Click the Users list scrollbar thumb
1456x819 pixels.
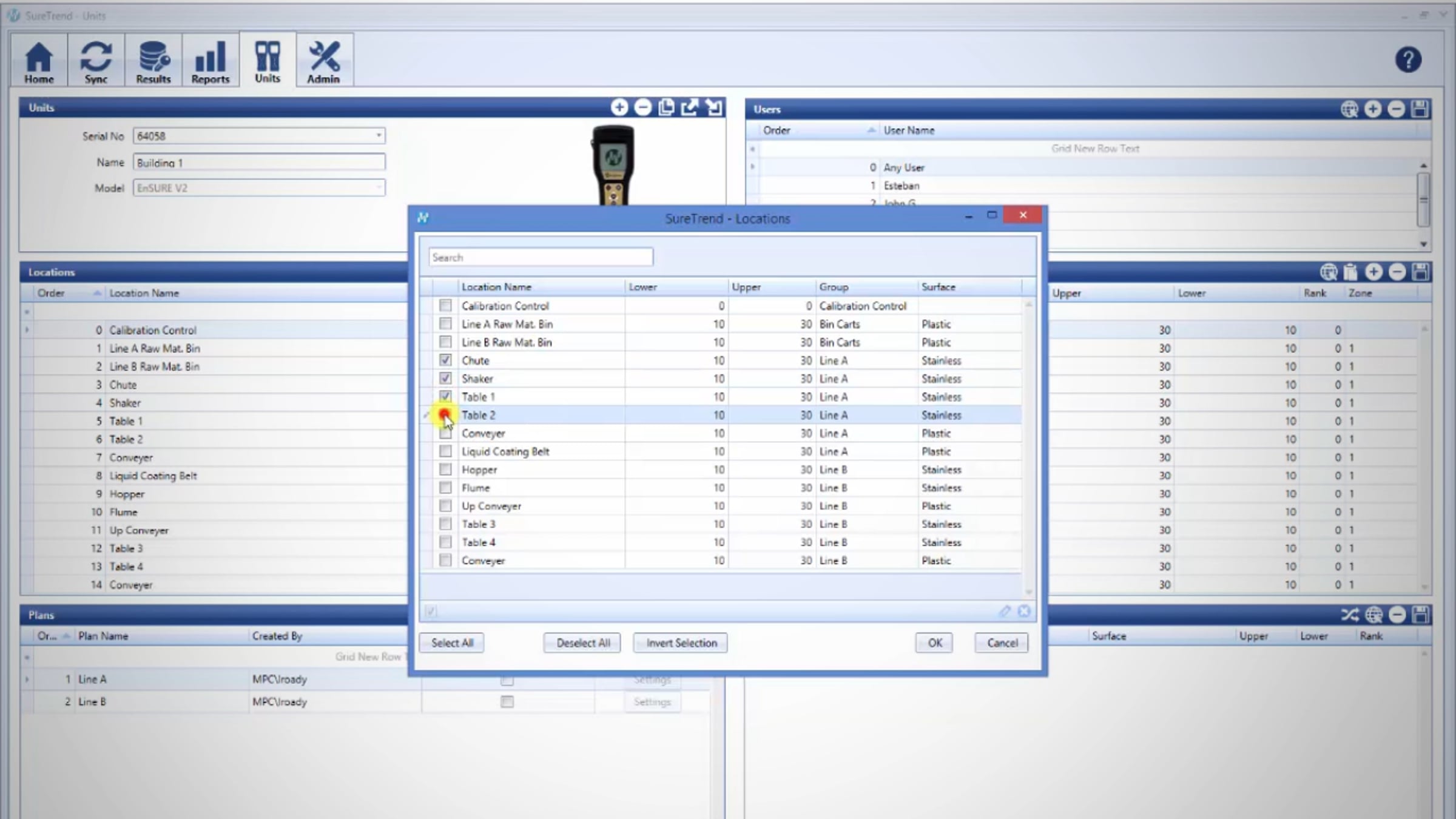coord(1423,199)
